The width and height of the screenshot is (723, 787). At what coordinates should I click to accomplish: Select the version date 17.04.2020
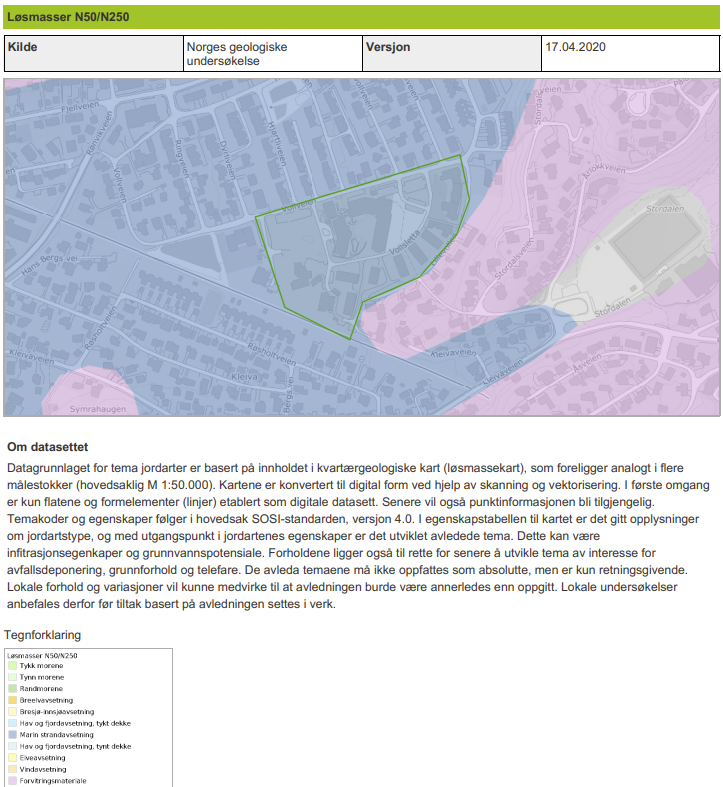coord(576,47)
